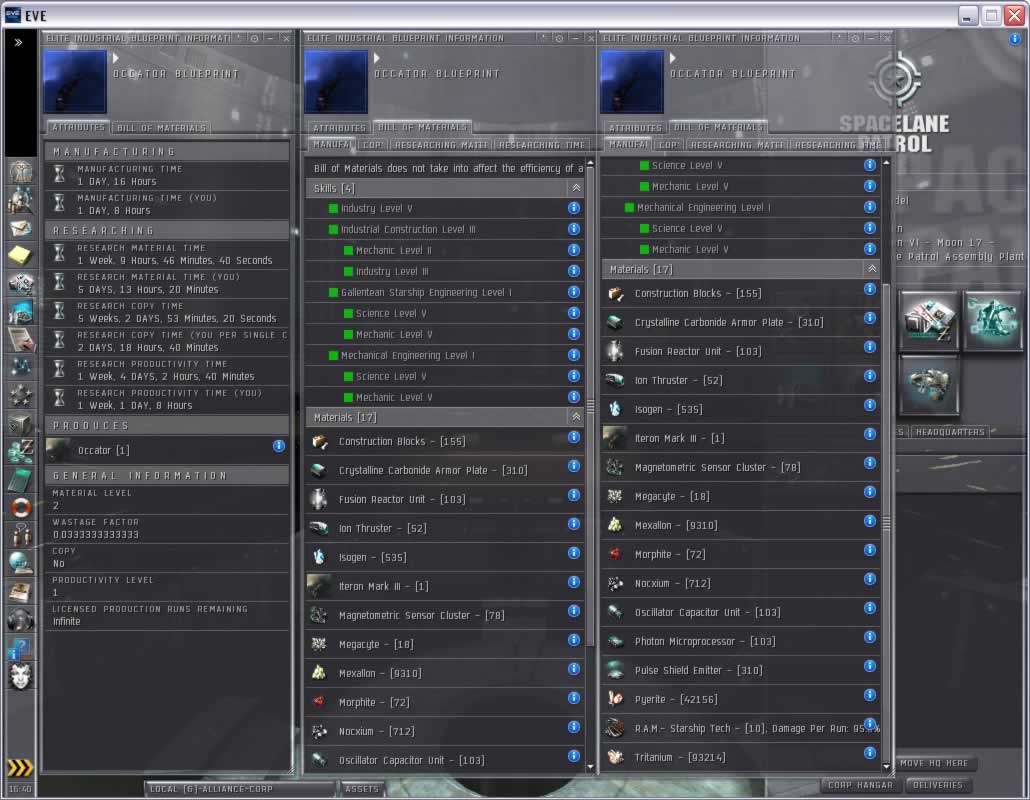Click the Corp Hangar button
Screen dimensions: 1030x800
pos(860,785)
